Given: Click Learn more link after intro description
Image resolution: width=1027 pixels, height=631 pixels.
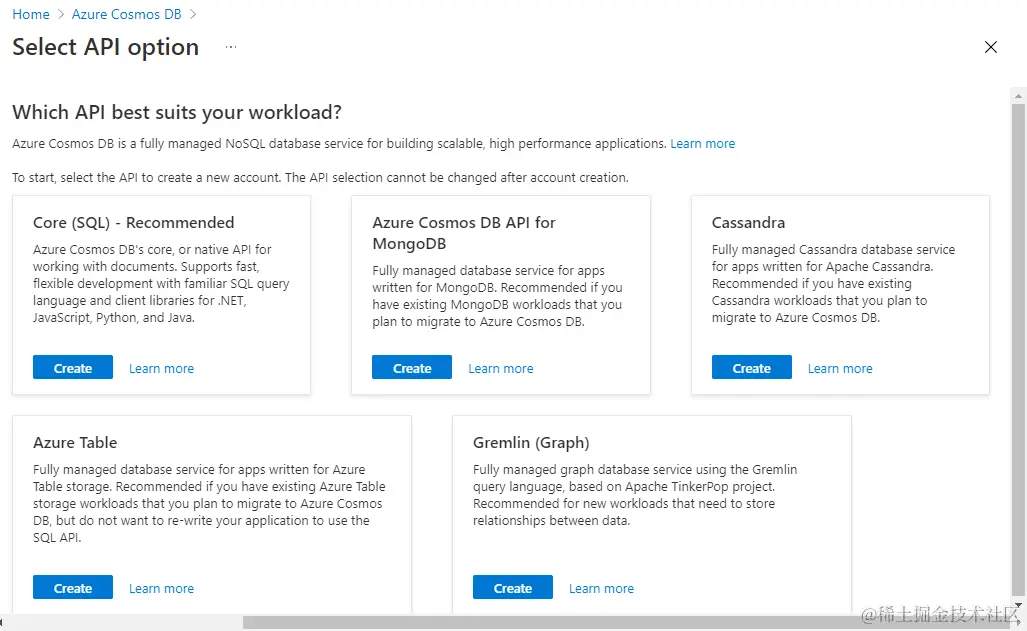Looking at the screenshot, I should (702, 144).
